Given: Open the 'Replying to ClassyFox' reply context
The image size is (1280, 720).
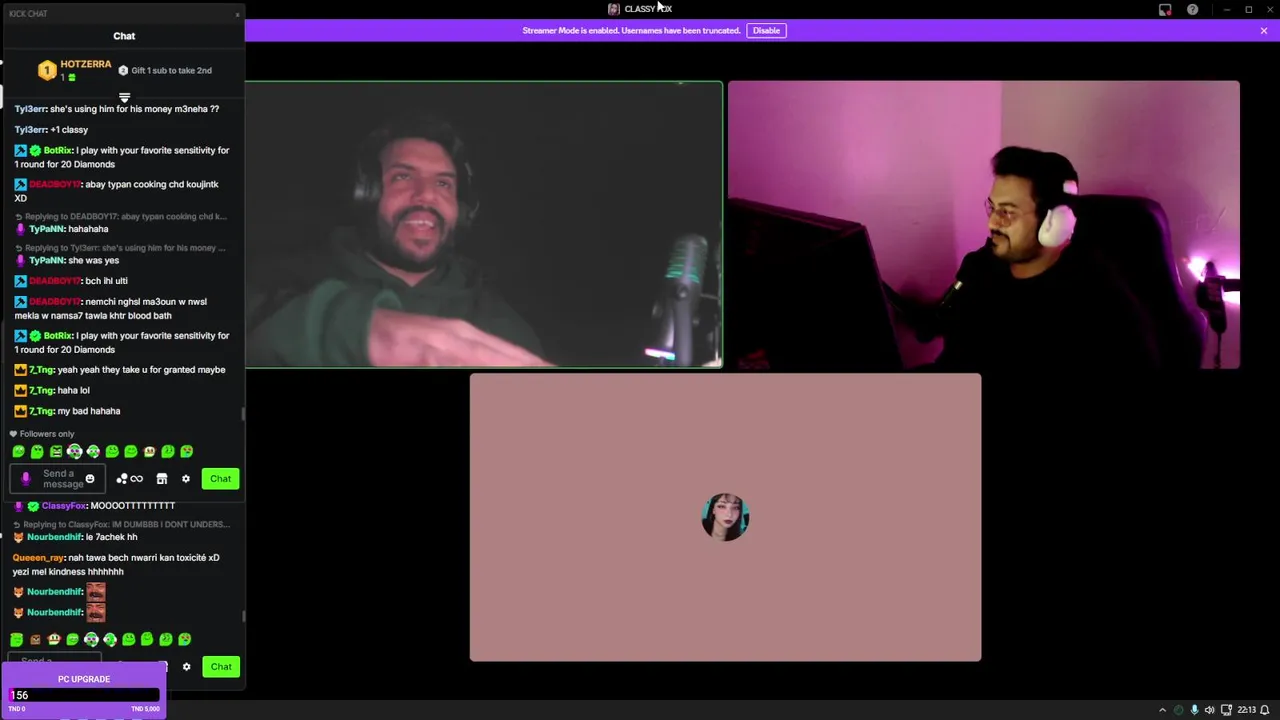Looking at the screenshot, I should 122,524.
